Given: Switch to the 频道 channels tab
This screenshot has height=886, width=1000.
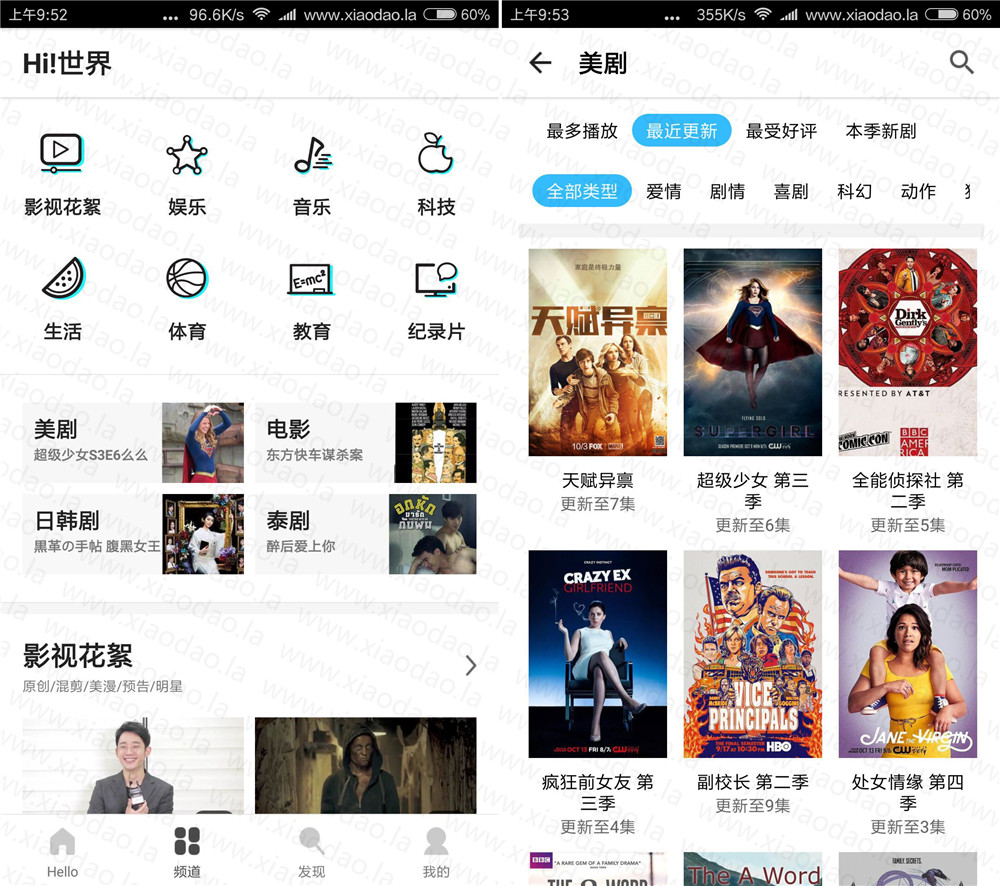Looking at the screenshot, I should click(187, 853).
